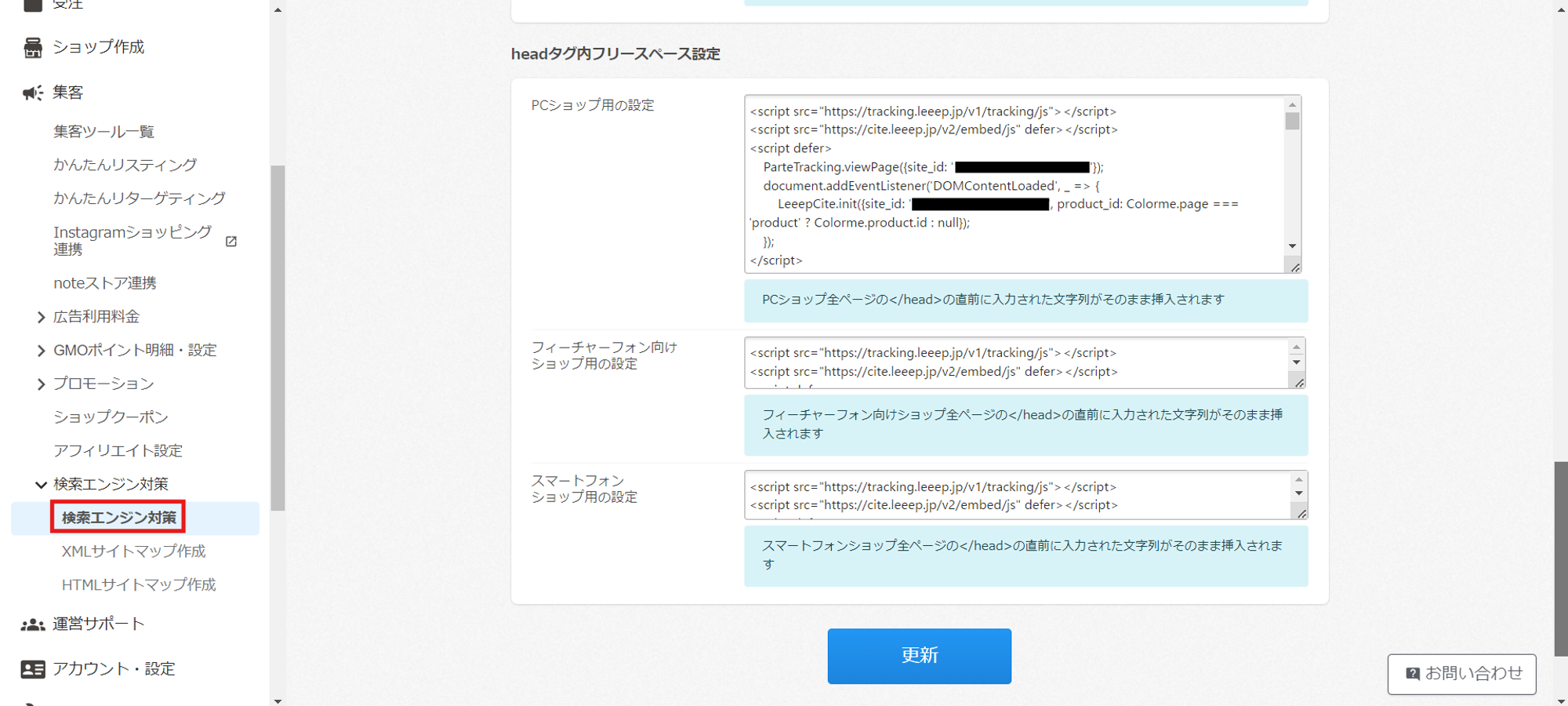Click the feature phone textarea scroll down arrow
The height and width of the screenshot is (706, 1568).
(1297, 362)
